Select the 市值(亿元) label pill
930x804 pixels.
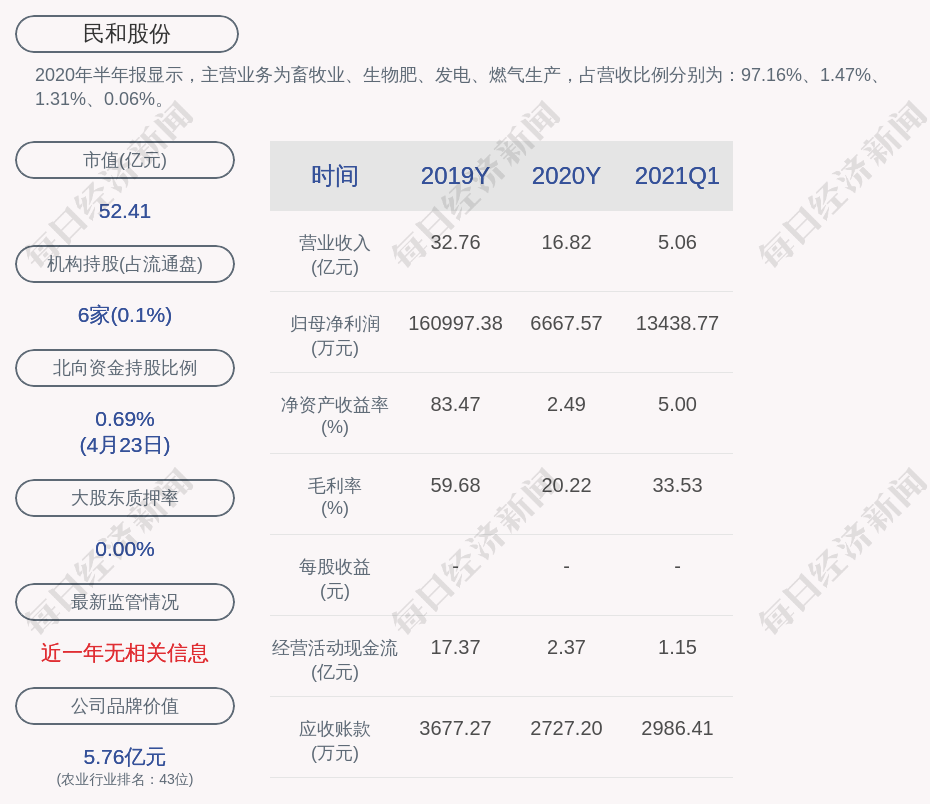[x=125, y=160]
